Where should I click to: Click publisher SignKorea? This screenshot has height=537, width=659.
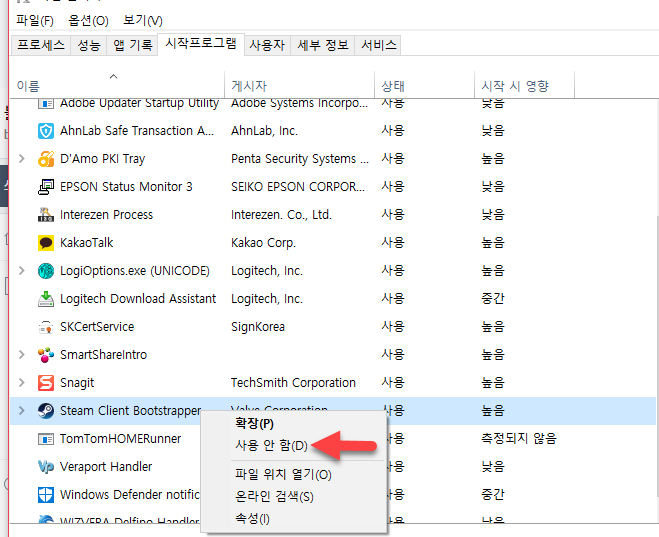(x=258, y=327)
